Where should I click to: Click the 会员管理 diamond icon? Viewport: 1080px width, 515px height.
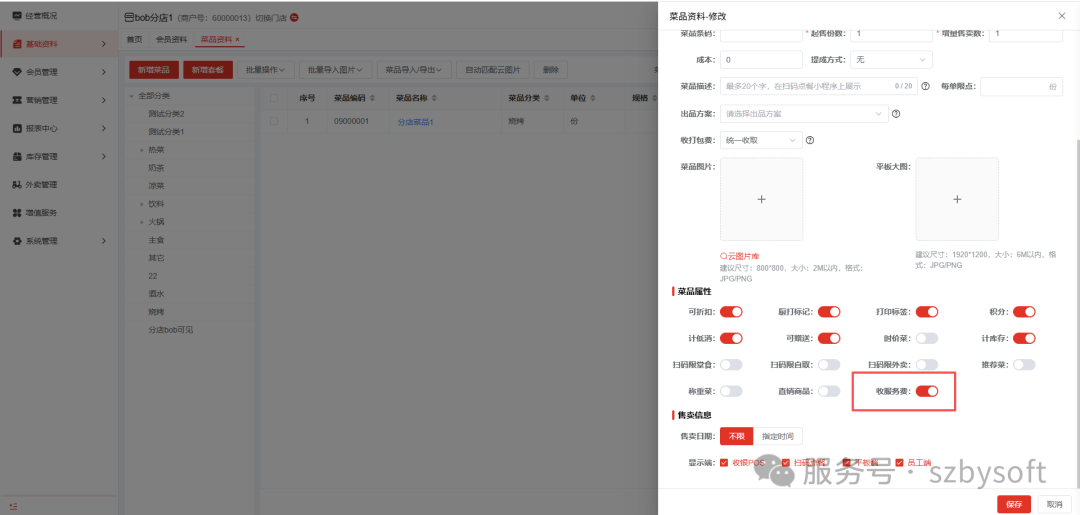[17, 72]
